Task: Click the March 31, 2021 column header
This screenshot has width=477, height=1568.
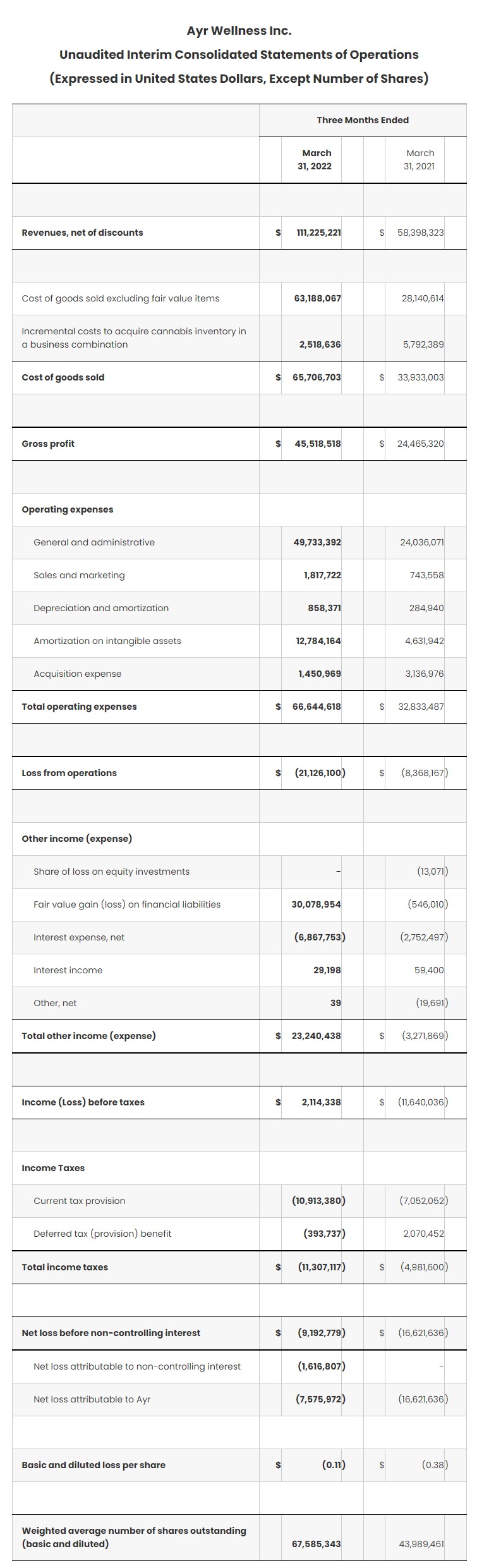Action: click(420, 159)
